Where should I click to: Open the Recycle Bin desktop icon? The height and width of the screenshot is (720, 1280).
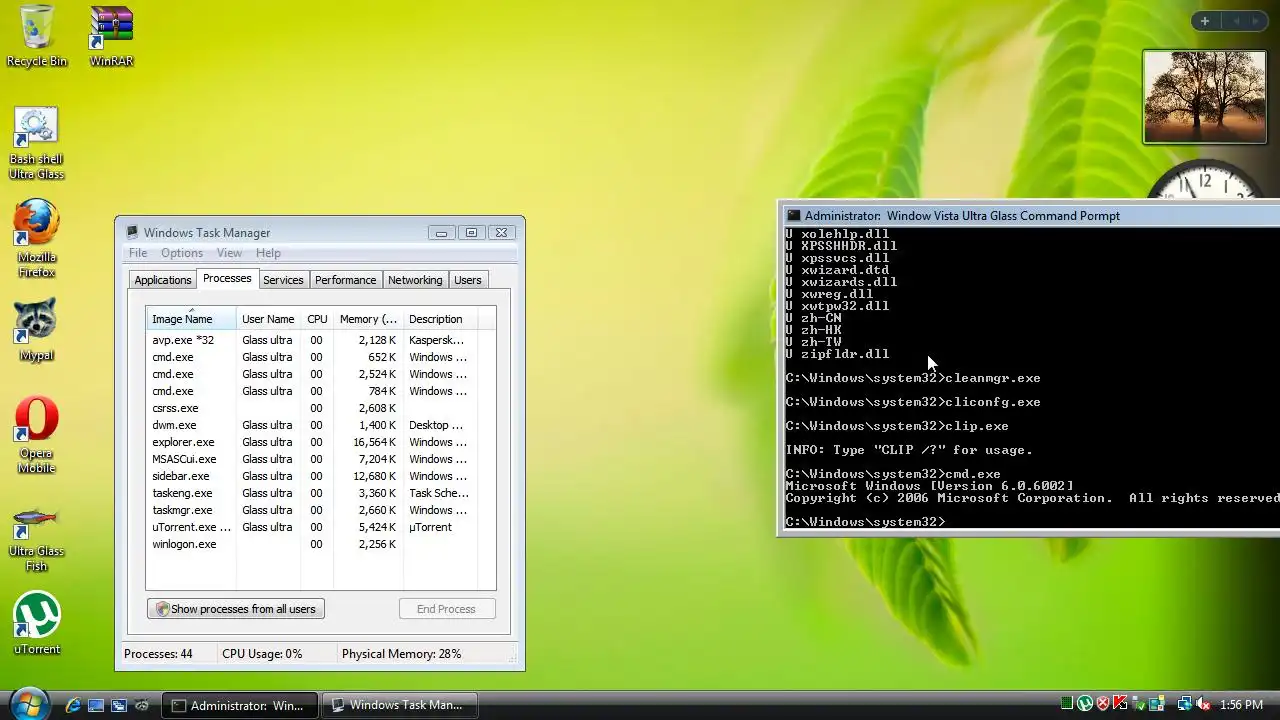[37, 36]
